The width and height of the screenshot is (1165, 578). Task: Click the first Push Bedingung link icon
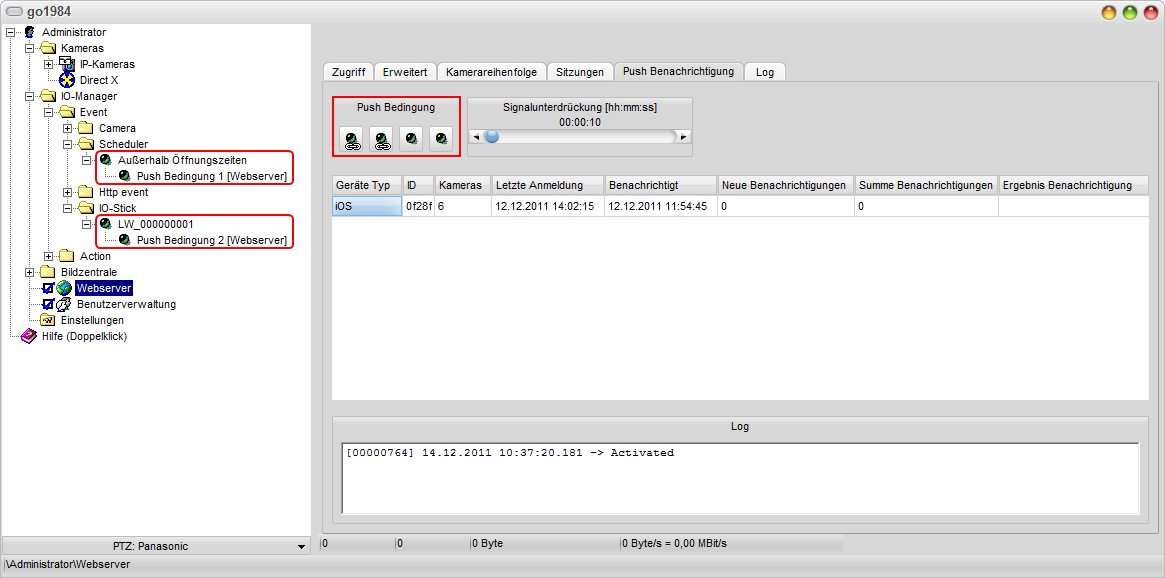pyautogui.click(x=351, y=139)
